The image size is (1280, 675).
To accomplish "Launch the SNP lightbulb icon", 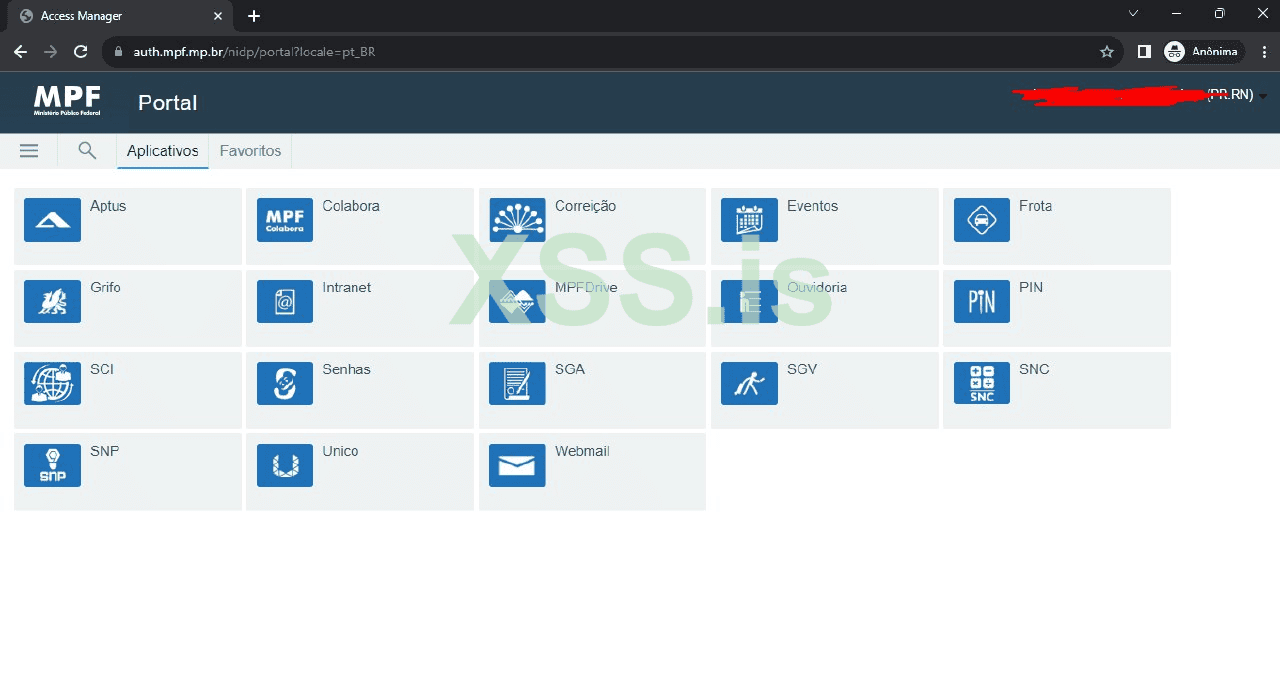I will pos(52,465).
